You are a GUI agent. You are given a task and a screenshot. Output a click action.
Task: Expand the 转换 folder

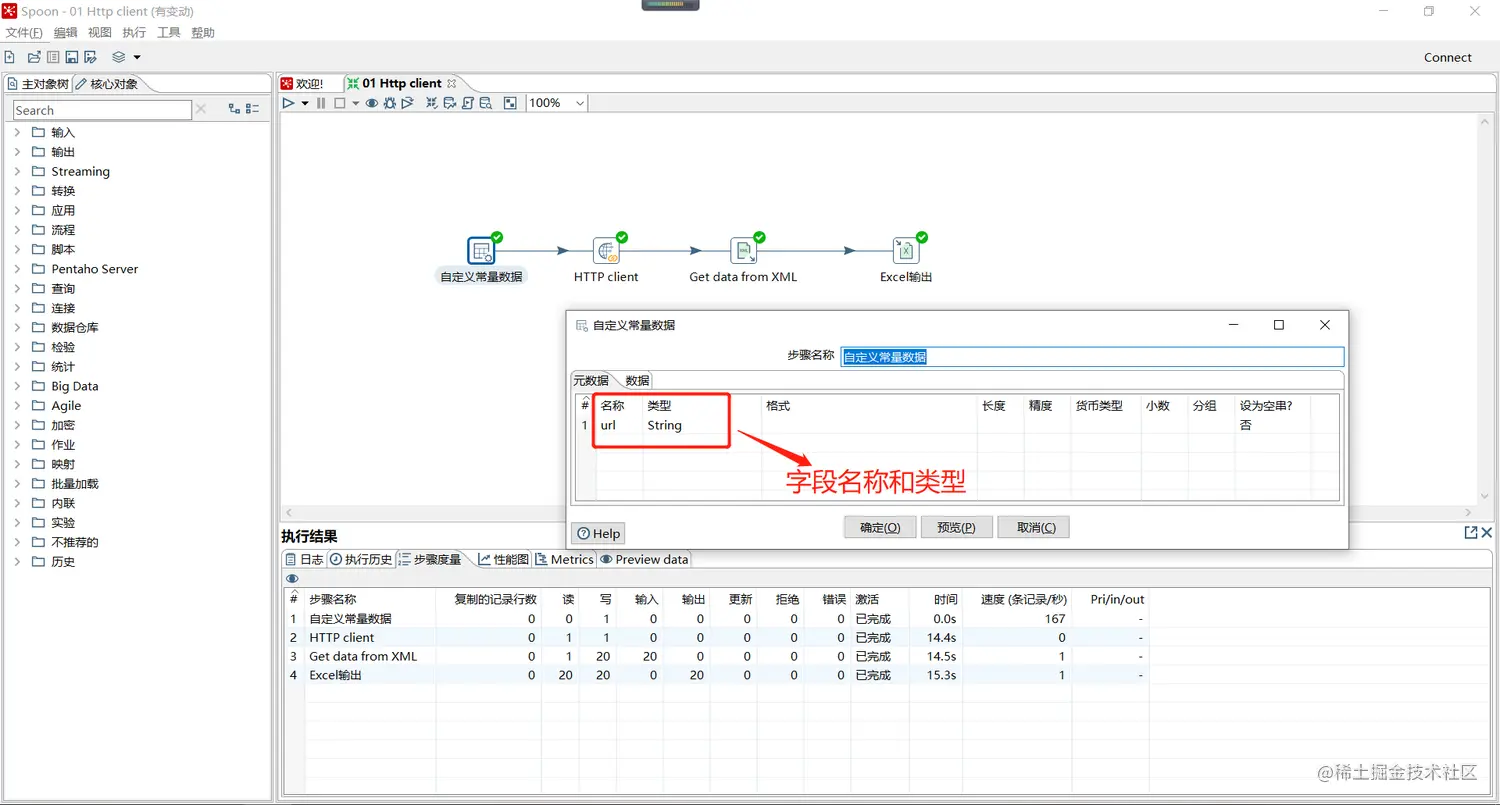click(17, 191)
